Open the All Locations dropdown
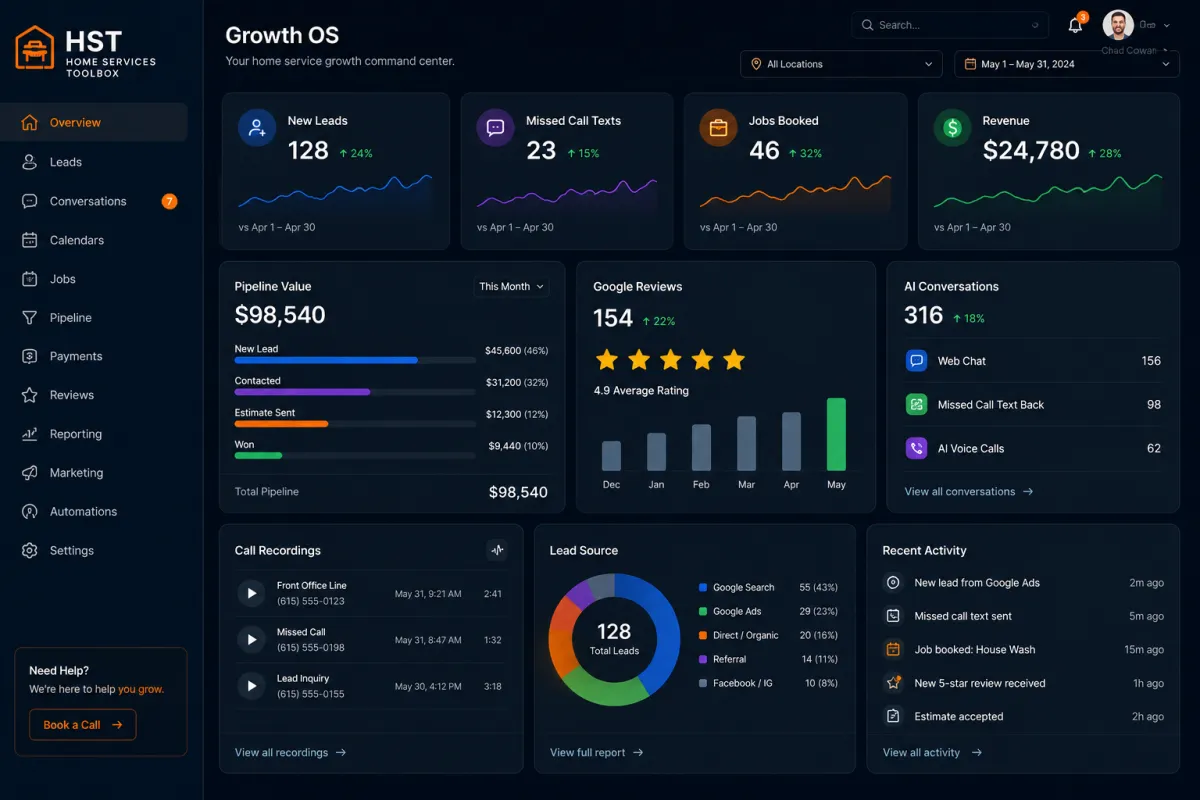Viewport: 1200px width, 800px height. (x=842, y=64)
